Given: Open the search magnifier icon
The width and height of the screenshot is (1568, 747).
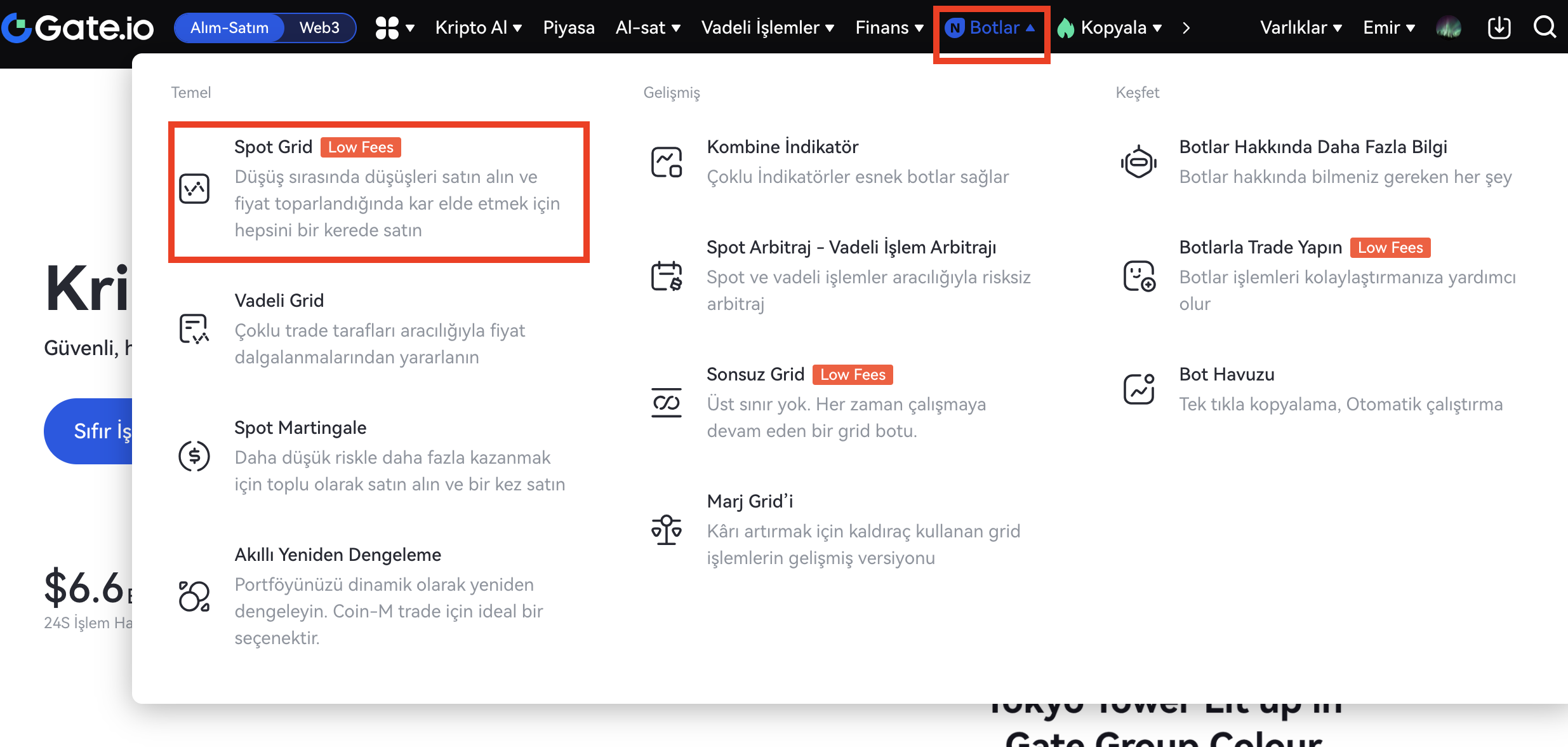Looking at the screenshot, I should pos(1545,27).
